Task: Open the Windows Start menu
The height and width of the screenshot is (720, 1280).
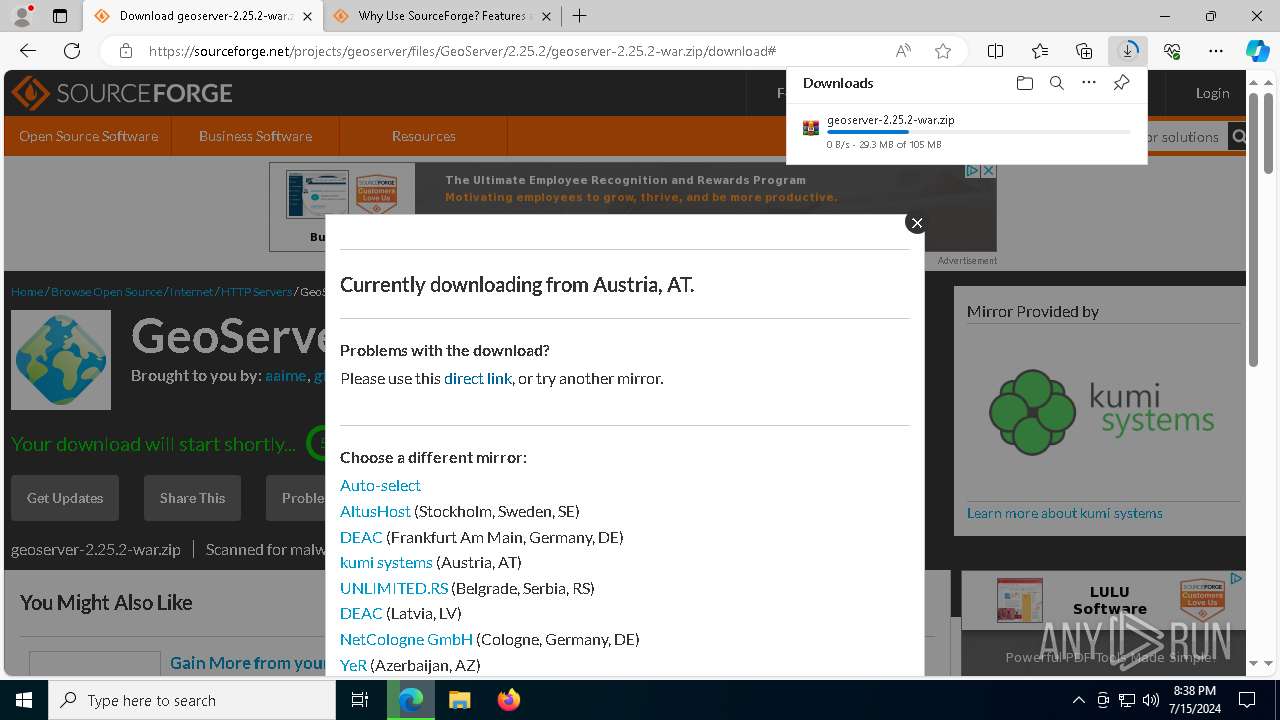Action: 24,700
